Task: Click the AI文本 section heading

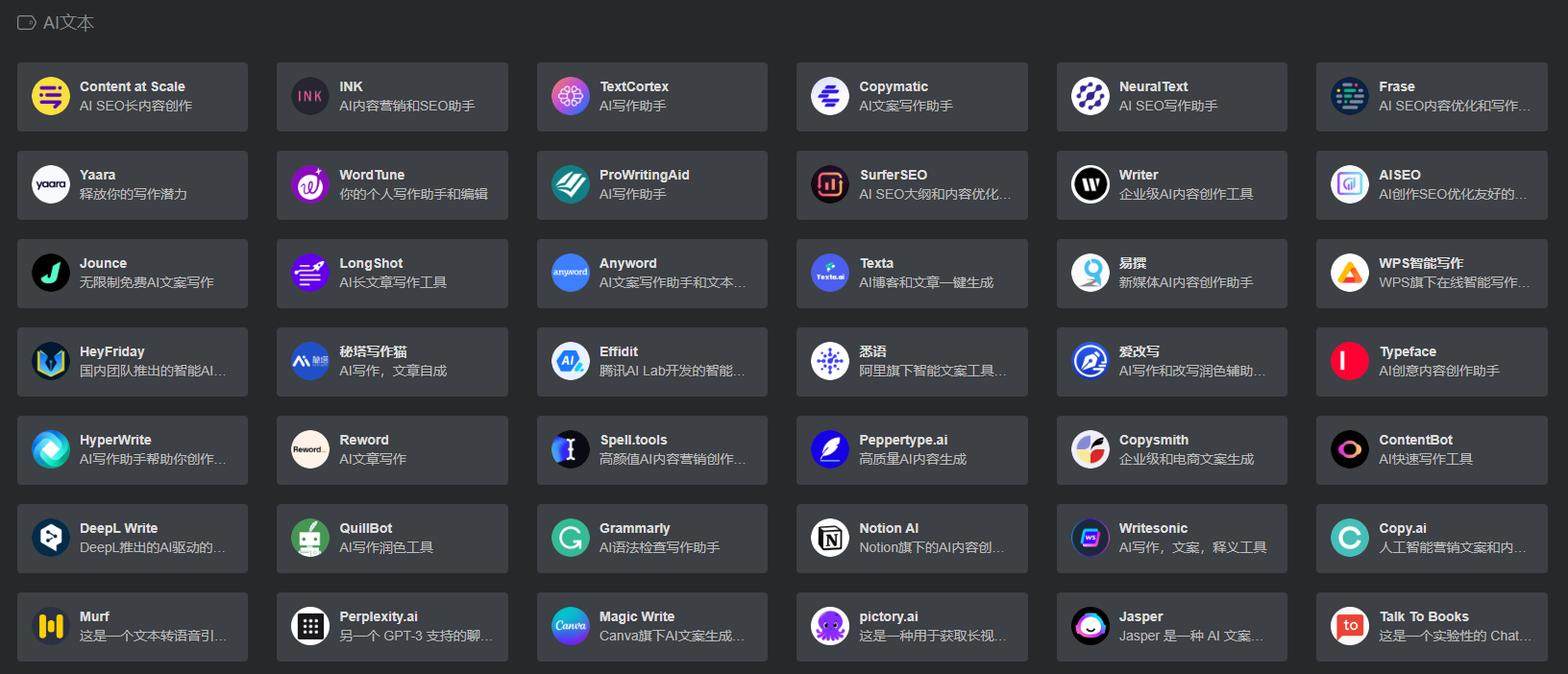Action: 68,22
